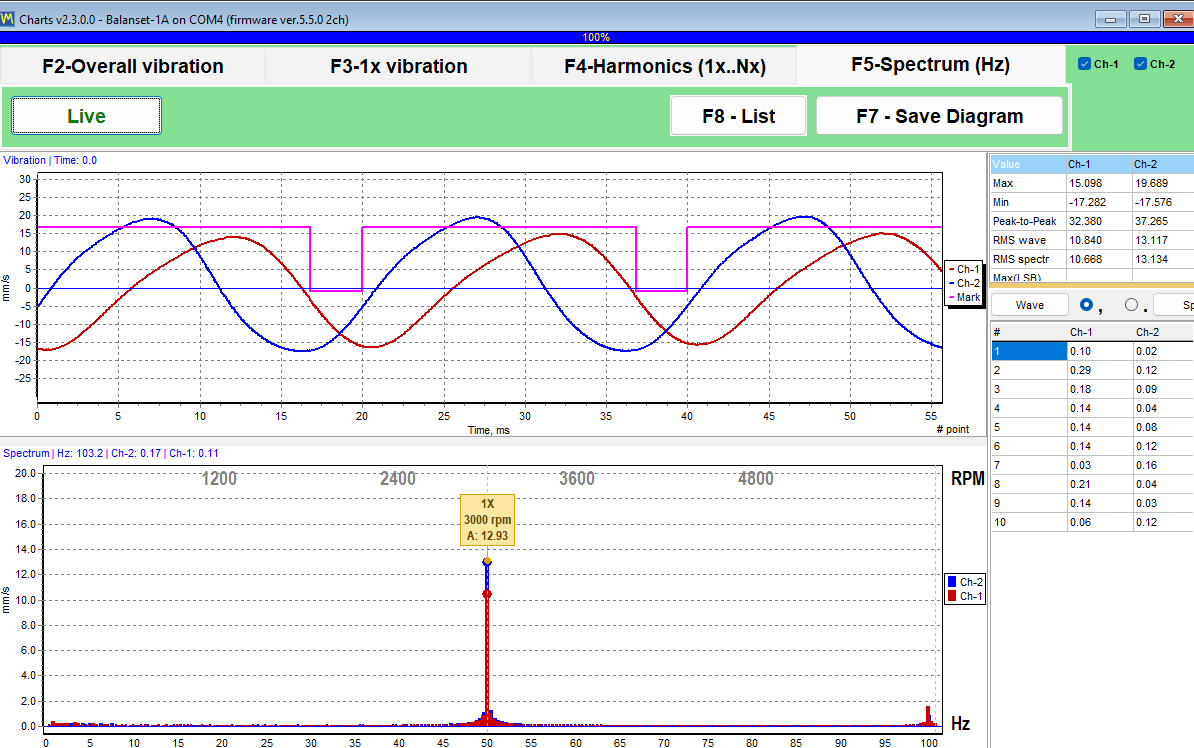Click Ch-1 red swatch in spectrum legend

pyautogui.click(x=952, y=596)
